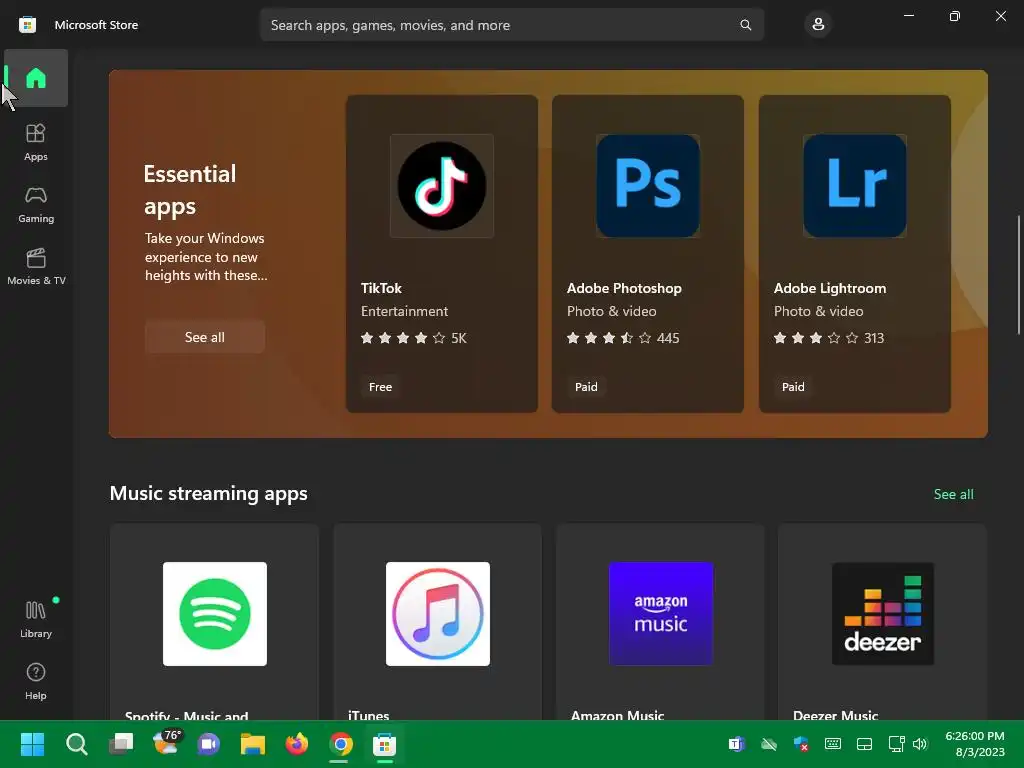The image size is (1024, 768).
Task: Go to the Gaming section
Action: 36,204
